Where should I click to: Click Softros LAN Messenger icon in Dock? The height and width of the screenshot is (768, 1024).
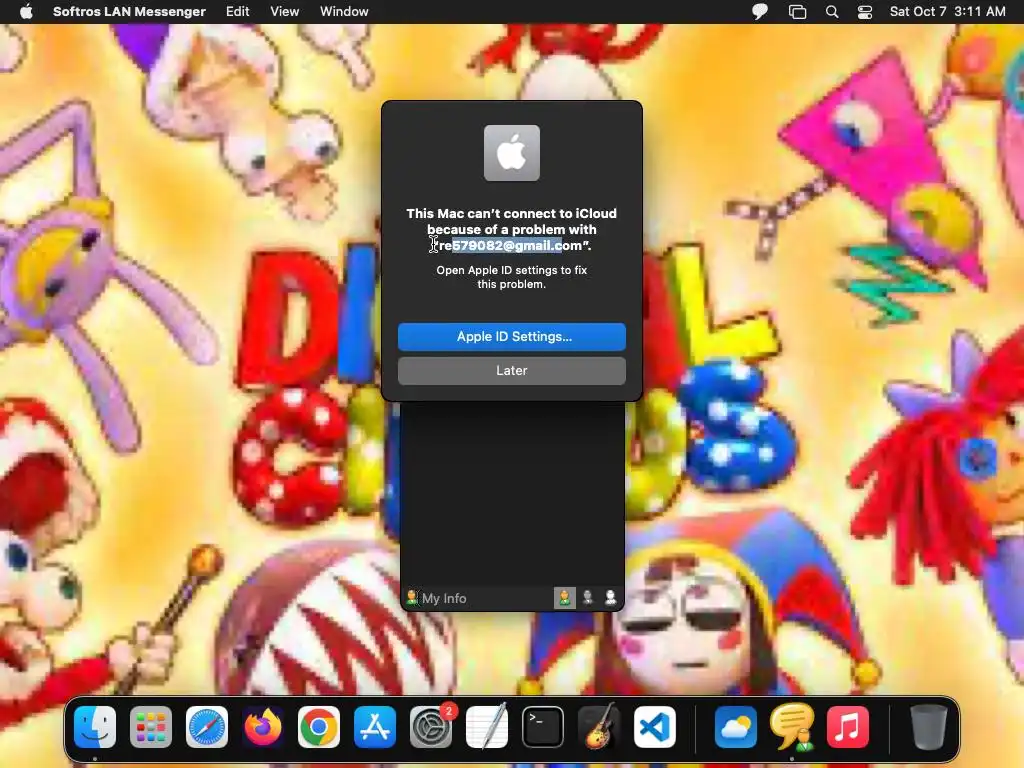(x=792, y=726)
